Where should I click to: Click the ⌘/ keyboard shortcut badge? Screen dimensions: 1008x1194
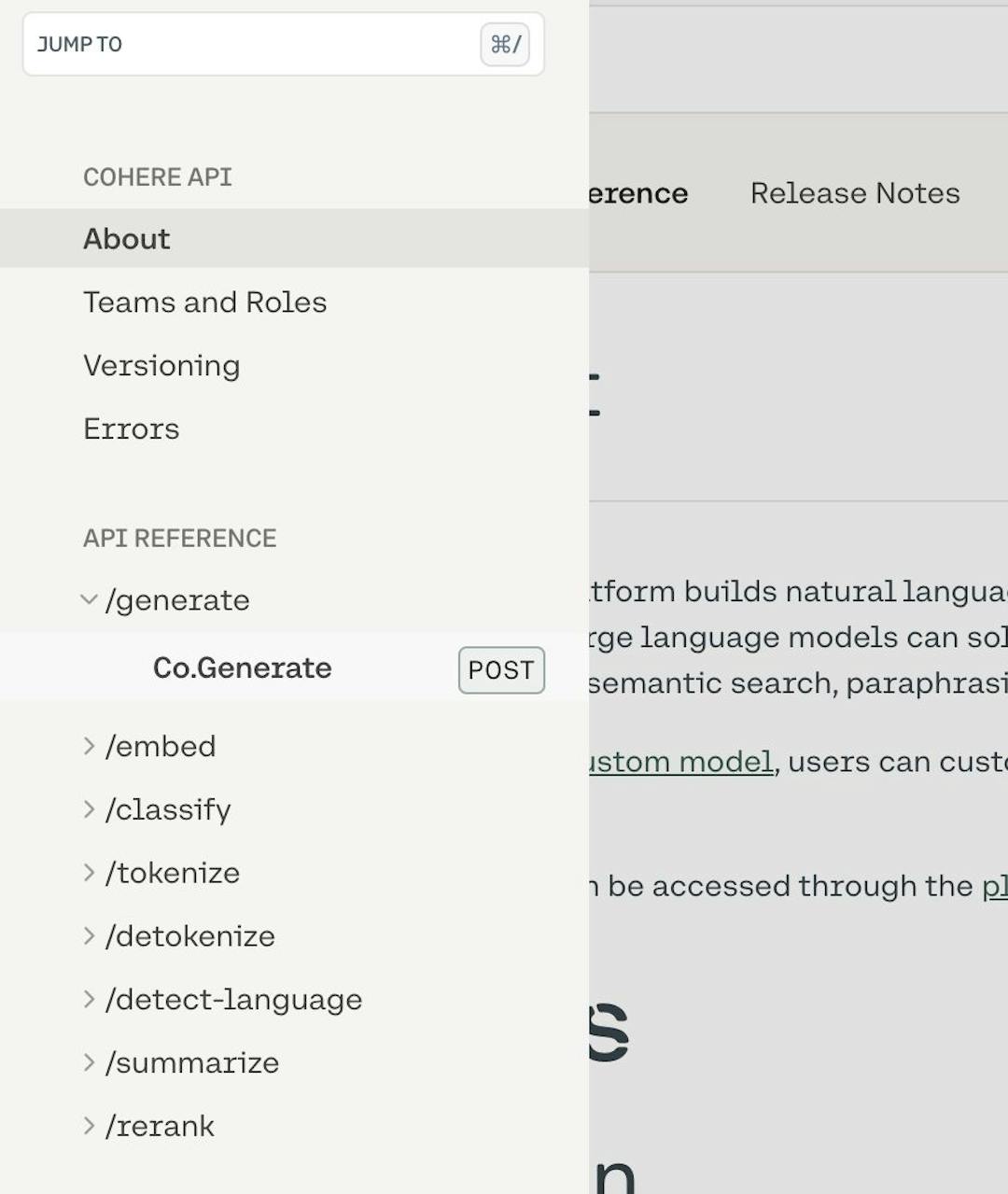tap(502, 44)
